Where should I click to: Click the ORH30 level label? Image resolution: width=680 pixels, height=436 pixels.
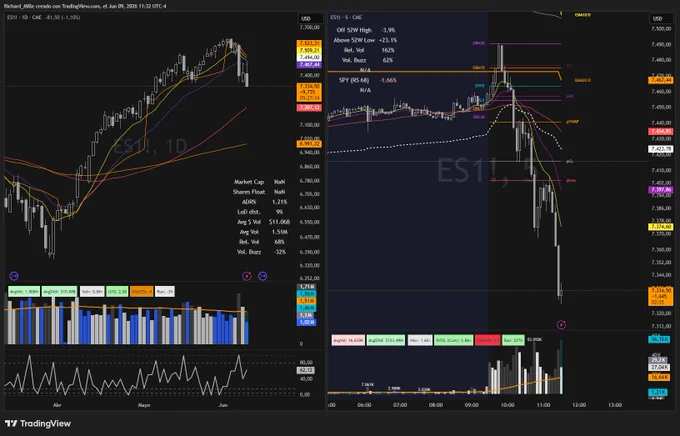(478, 44)
